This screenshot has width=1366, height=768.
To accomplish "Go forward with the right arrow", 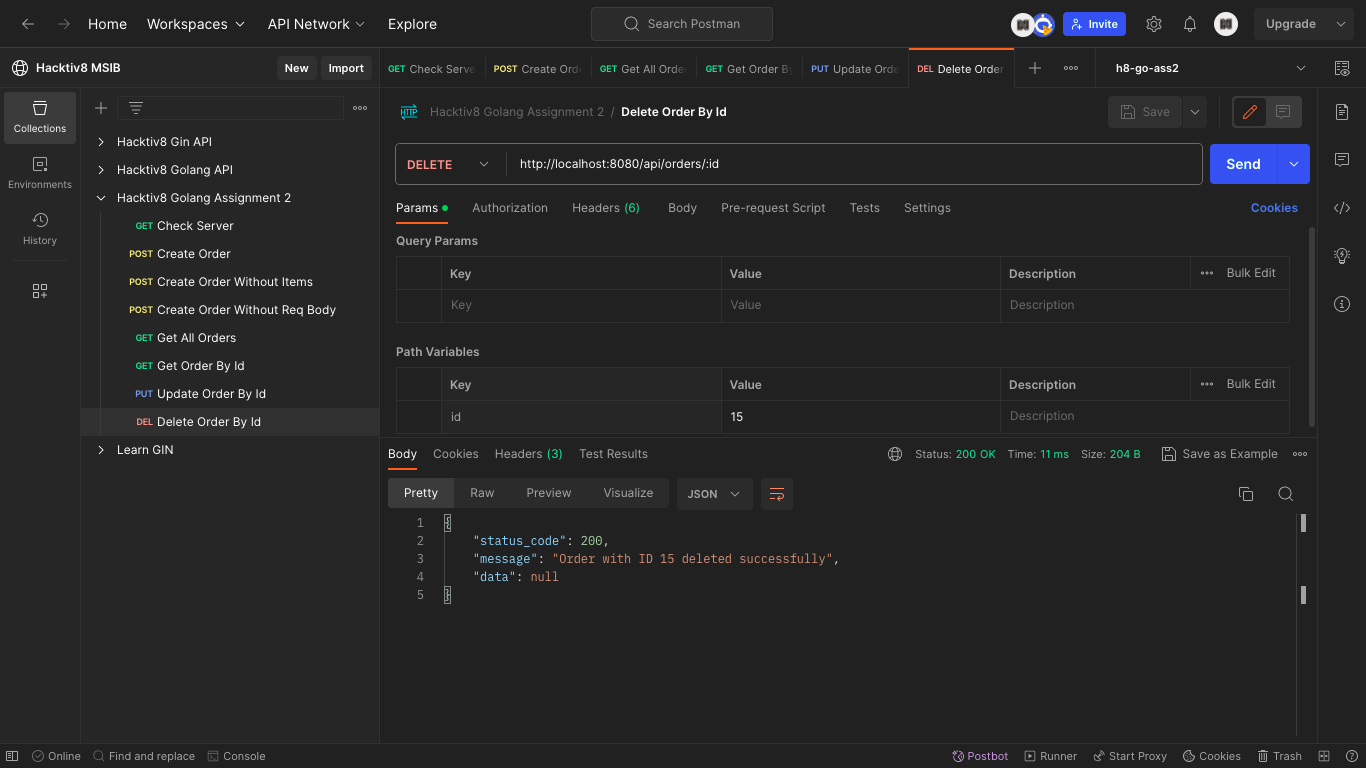I will [64, 24].
